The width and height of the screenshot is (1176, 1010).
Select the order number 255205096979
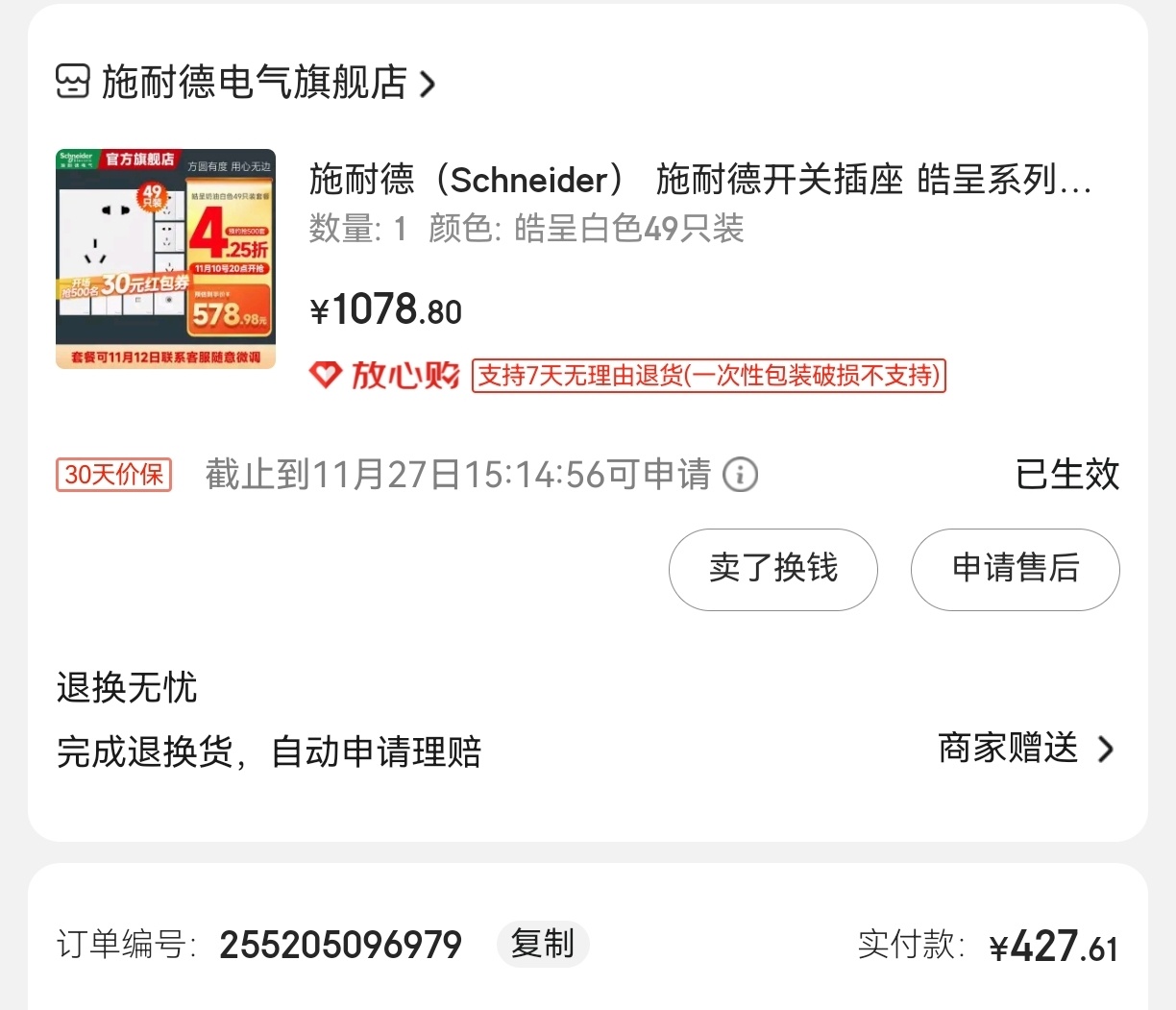340,946
